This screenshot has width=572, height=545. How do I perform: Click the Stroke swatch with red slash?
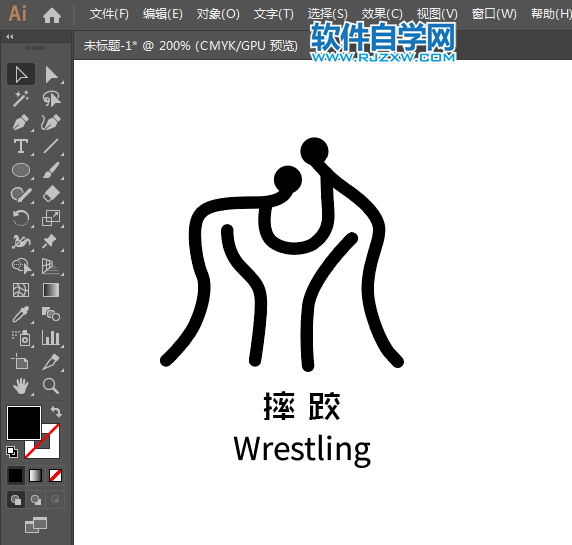(x=50, y=449)
